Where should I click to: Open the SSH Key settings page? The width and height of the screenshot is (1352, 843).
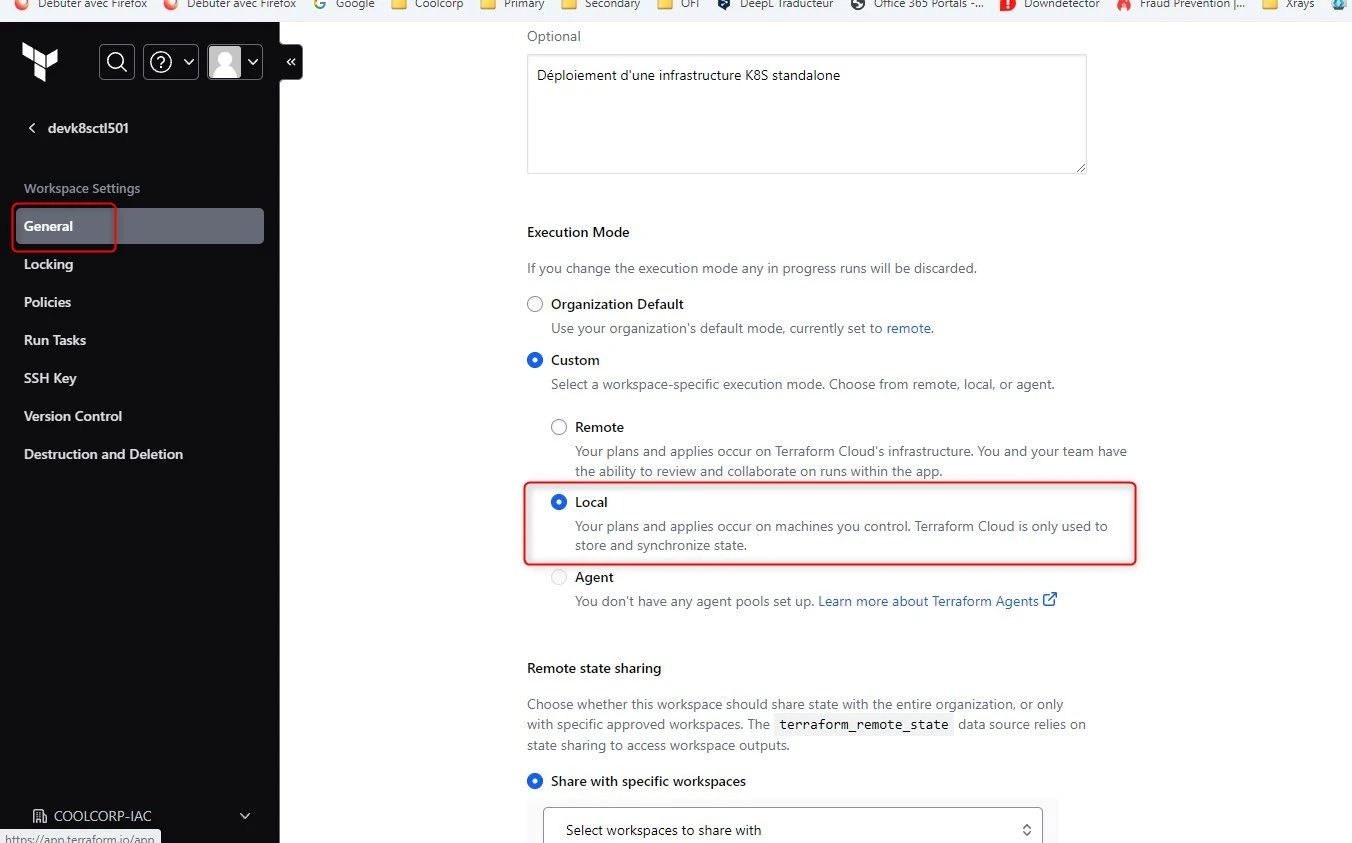(50, 378)
